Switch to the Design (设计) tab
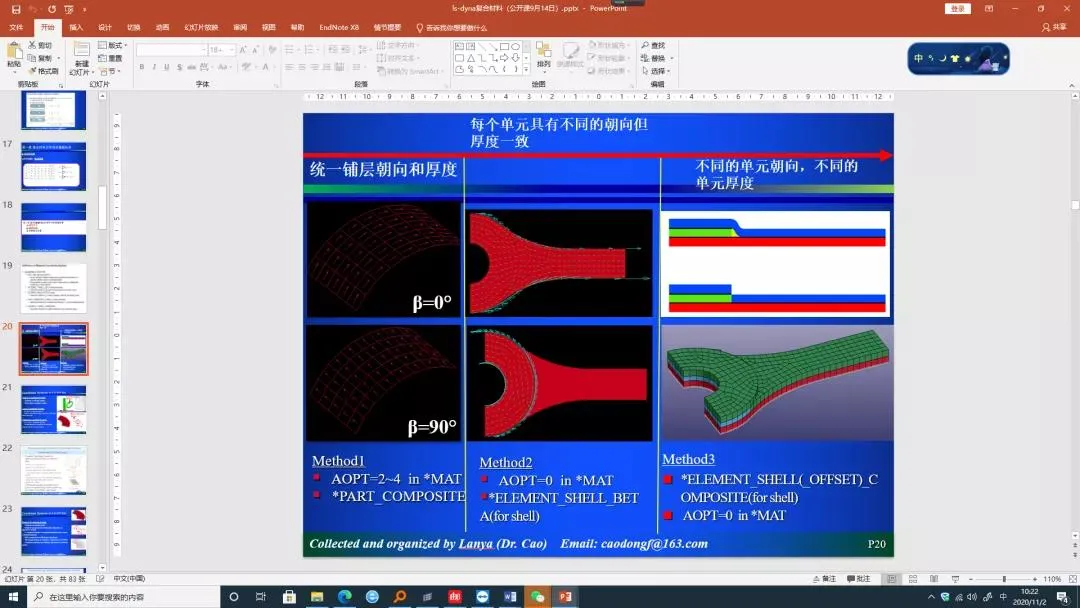 pyautogui.click(x=105, y=28)
